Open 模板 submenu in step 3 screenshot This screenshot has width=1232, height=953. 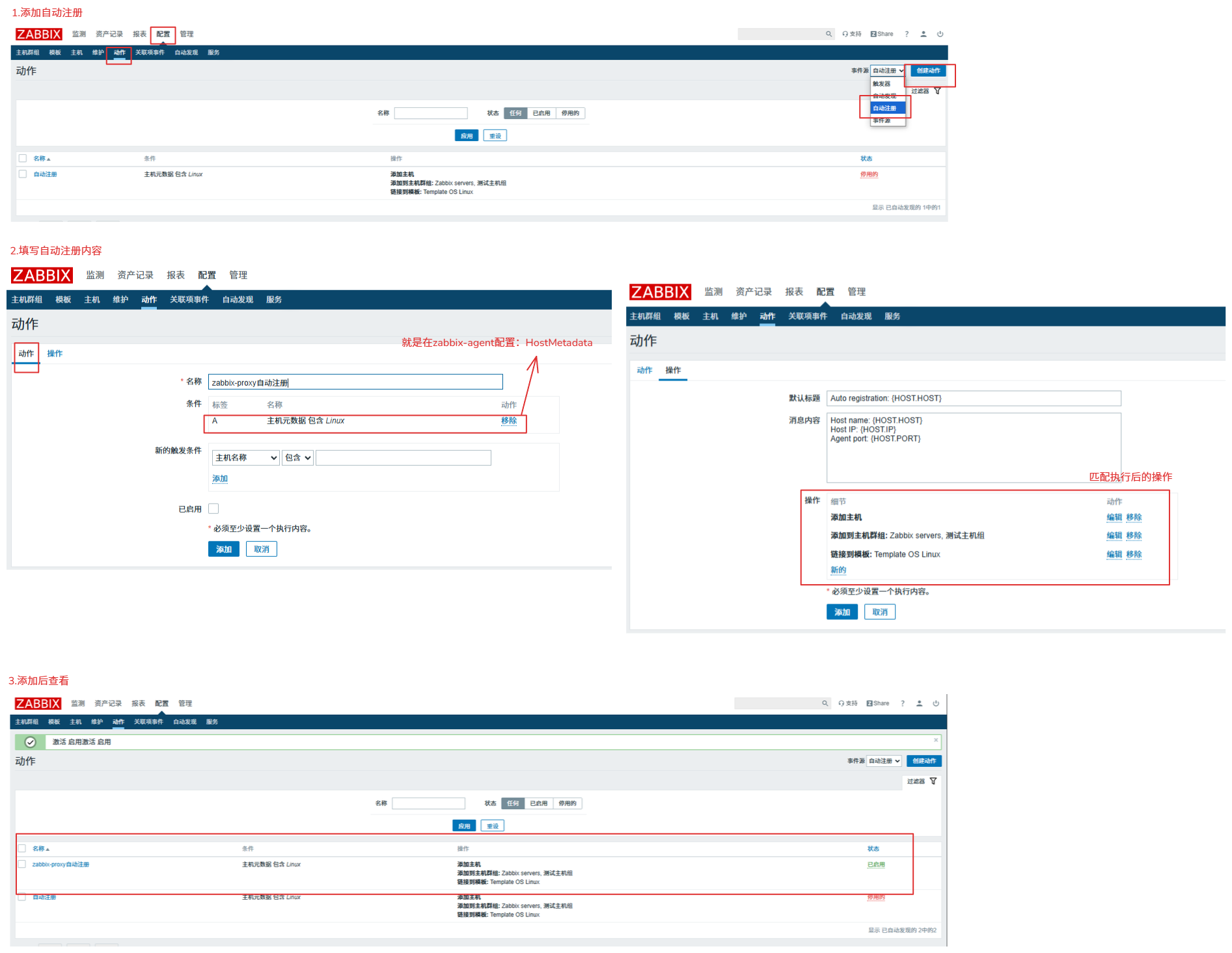coord(54,722)
